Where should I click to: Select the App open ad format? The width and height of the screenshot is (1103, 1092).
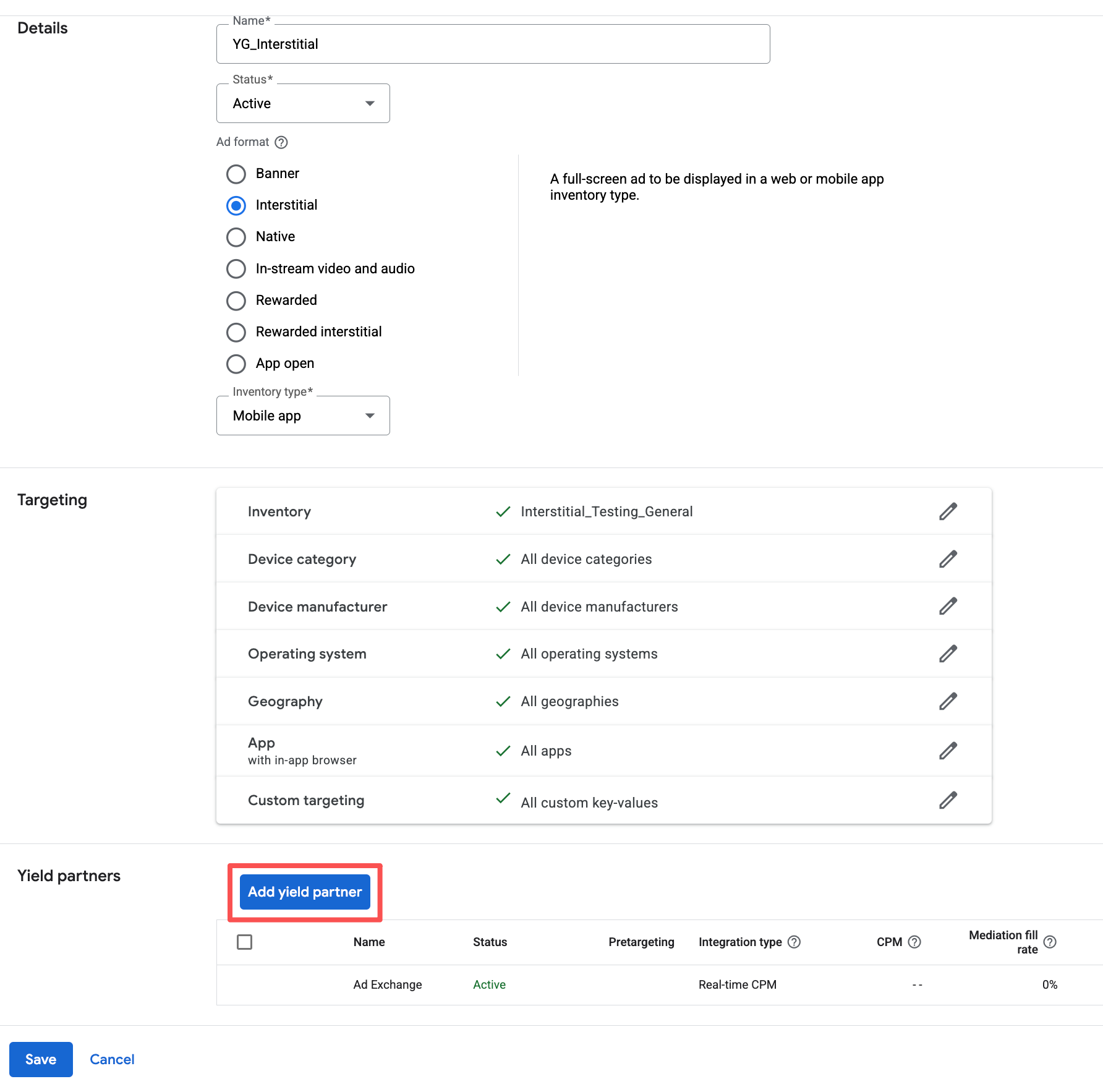tap(236, 364)
